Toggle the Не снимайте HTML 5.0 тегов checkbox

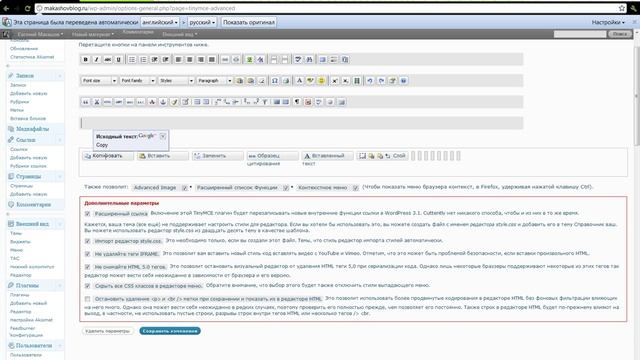pos(87,267)
